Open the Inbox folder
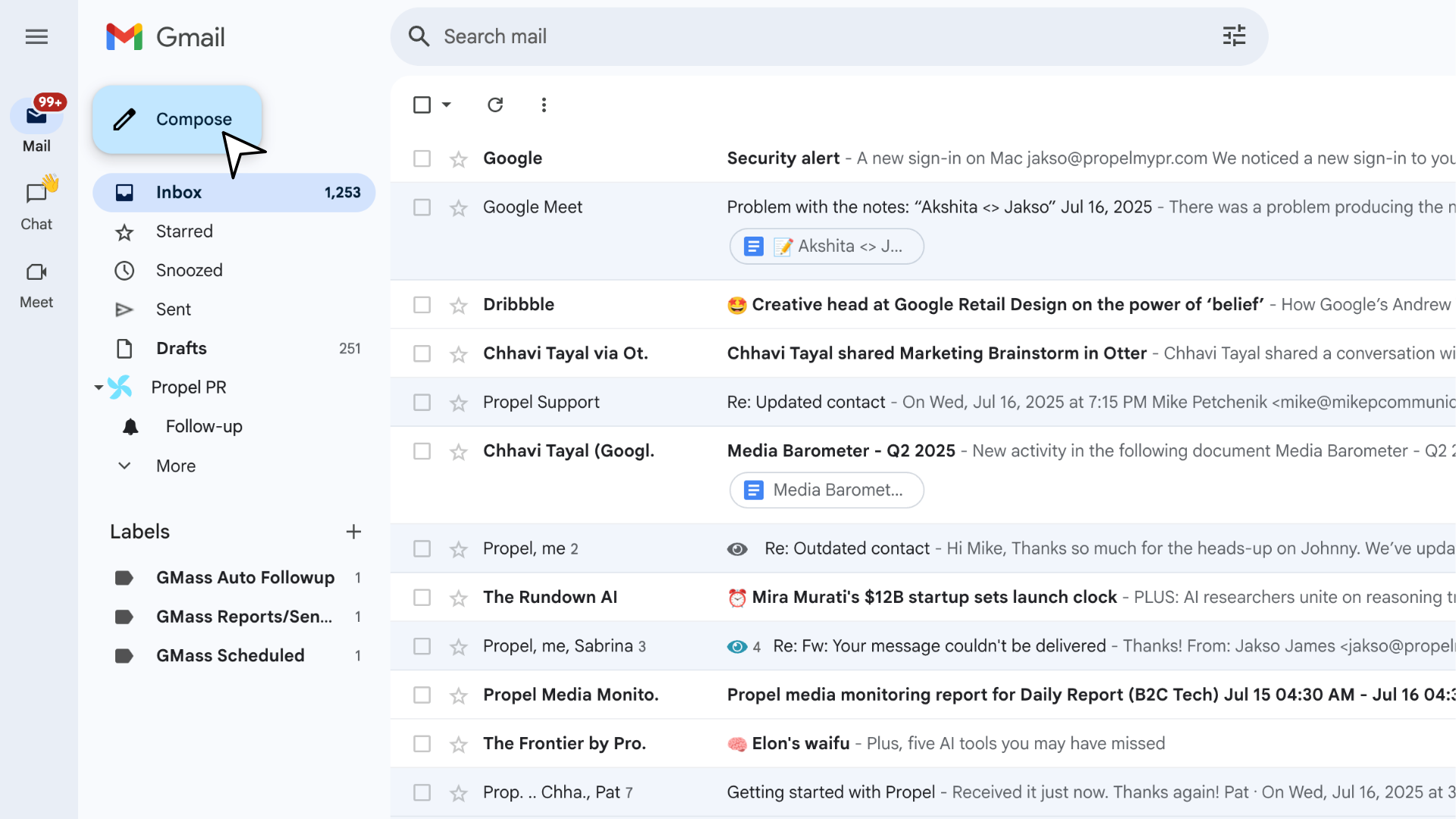The width and height of the screenshot is (1456, 819). 234,193
